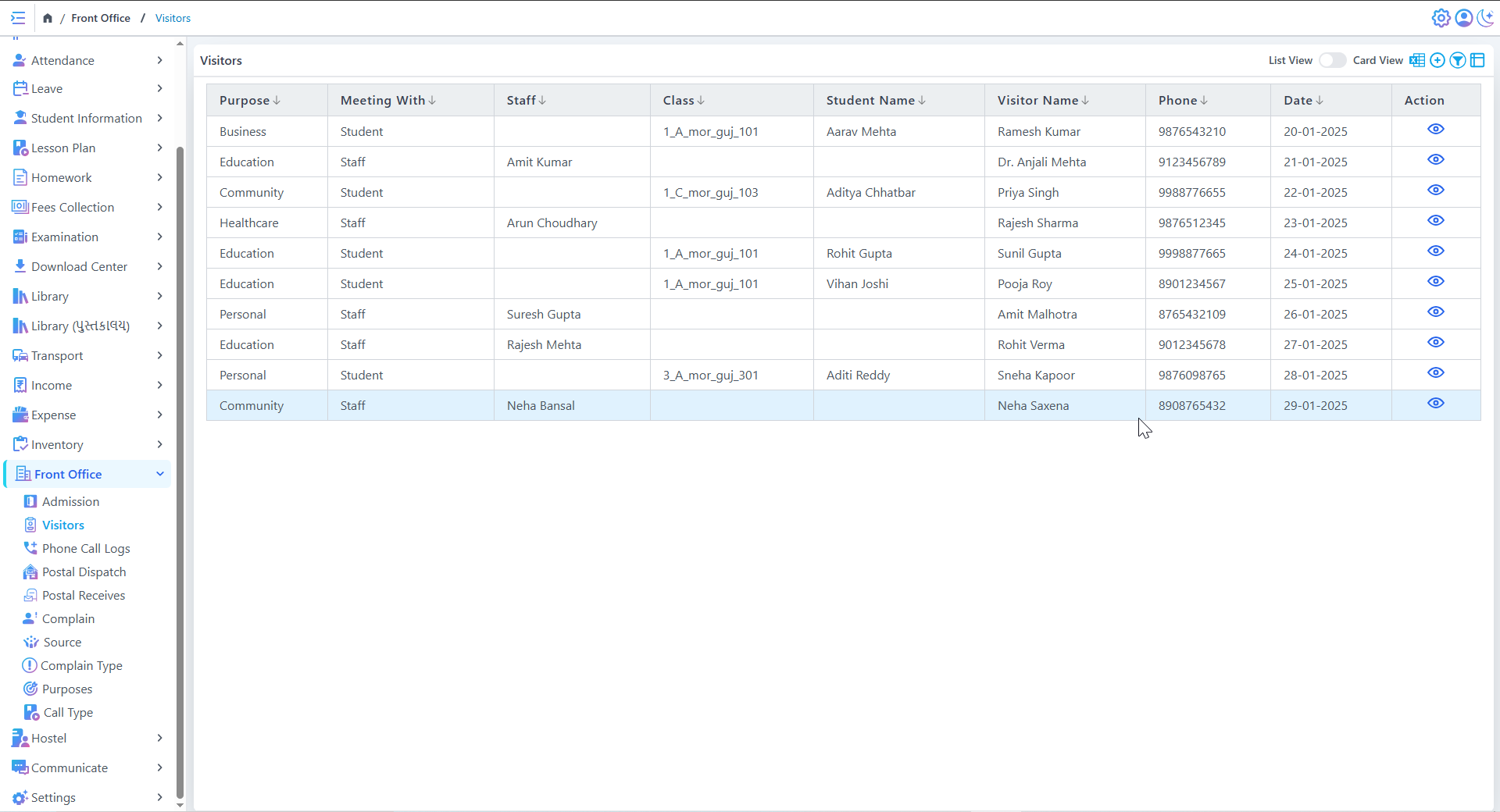Open the column layout icon
Viewport: 1500px width, 812px height.
[x=1477, y=60]
